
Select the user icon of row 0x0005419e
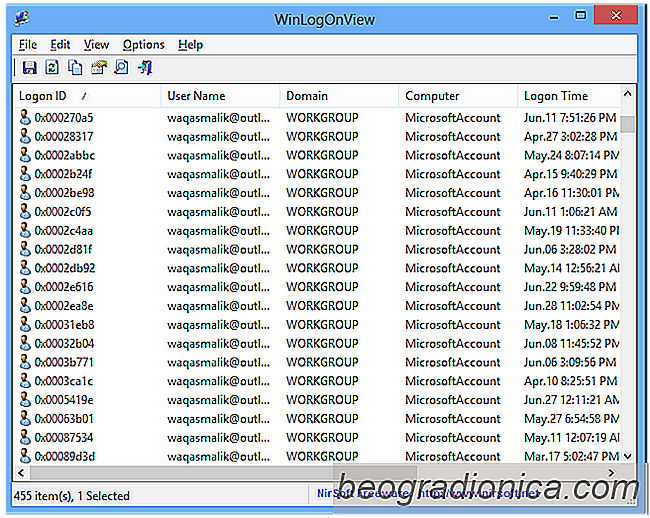tap(25, 400)
